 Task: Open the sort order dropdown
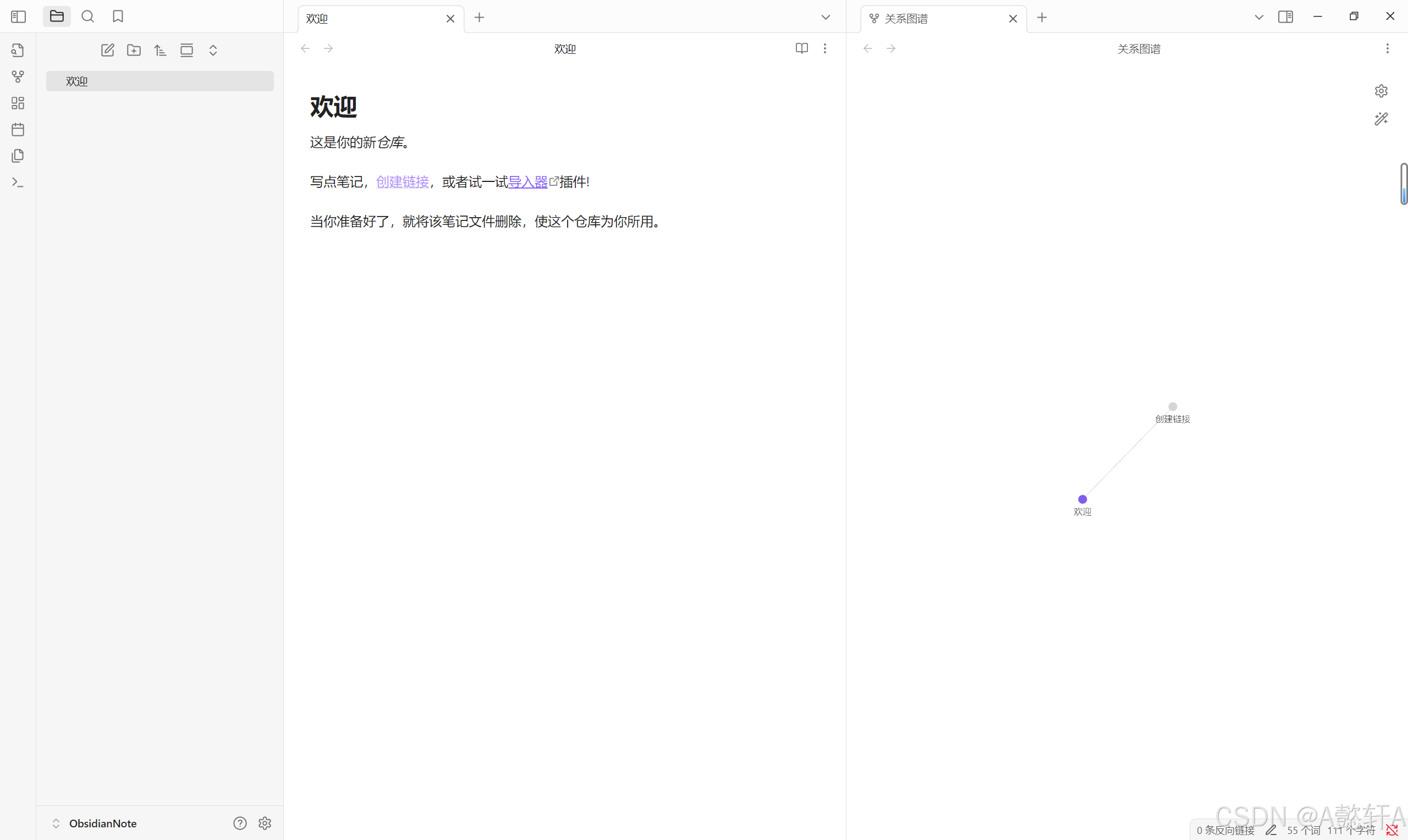pyautogui.click(x=160, y=51)
